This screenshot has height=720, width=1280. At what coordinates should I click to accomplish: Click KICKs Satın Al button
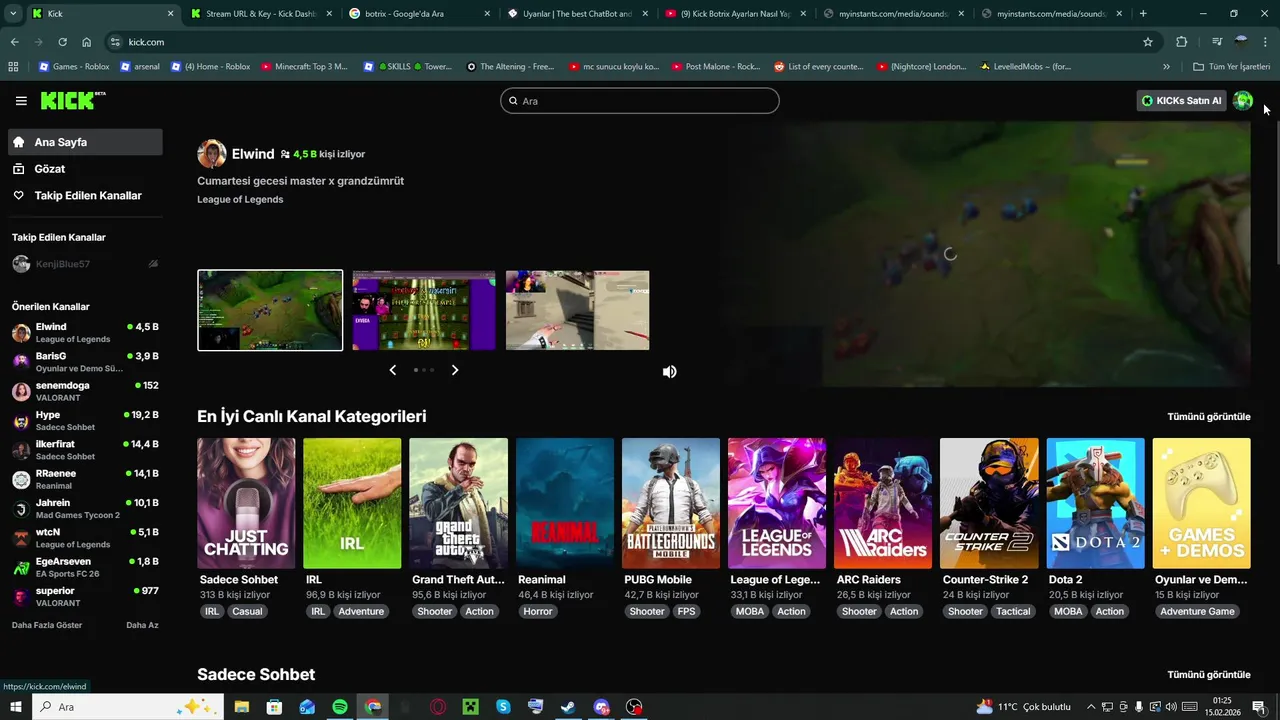pos(1182,100)
